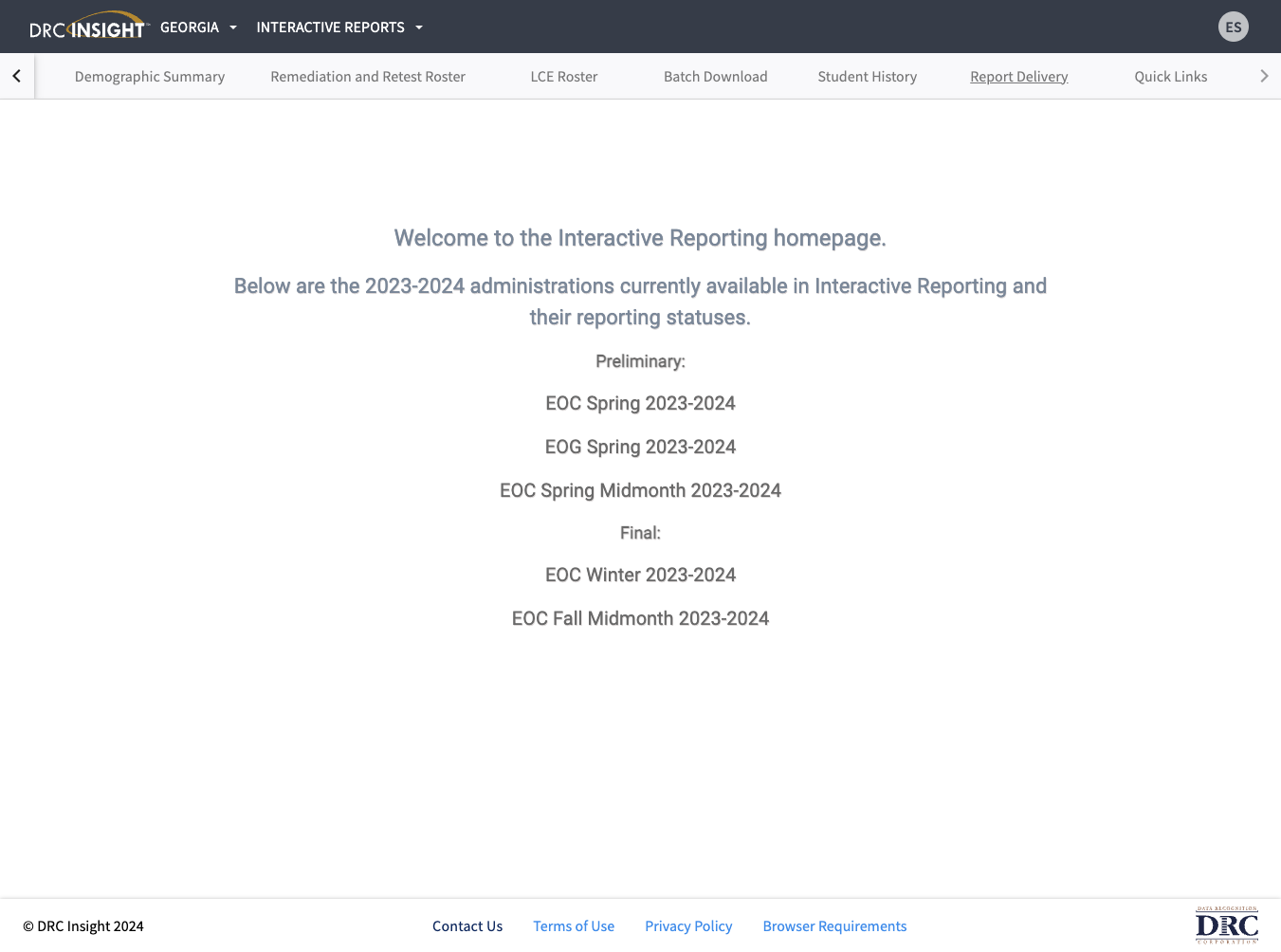Click EOC Spring Midmonth 2023-2024 text
The height and width of the screenshot is (952, 1281).
pyautogui.click(x=640, y=490)
